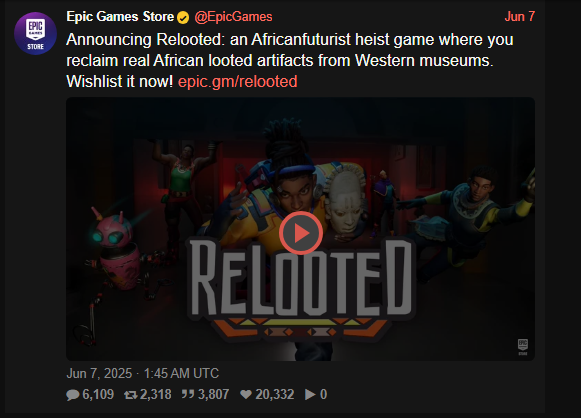Open the Epic Games Store display name
This screenshot has width=581, height=418.
point(120,17)
